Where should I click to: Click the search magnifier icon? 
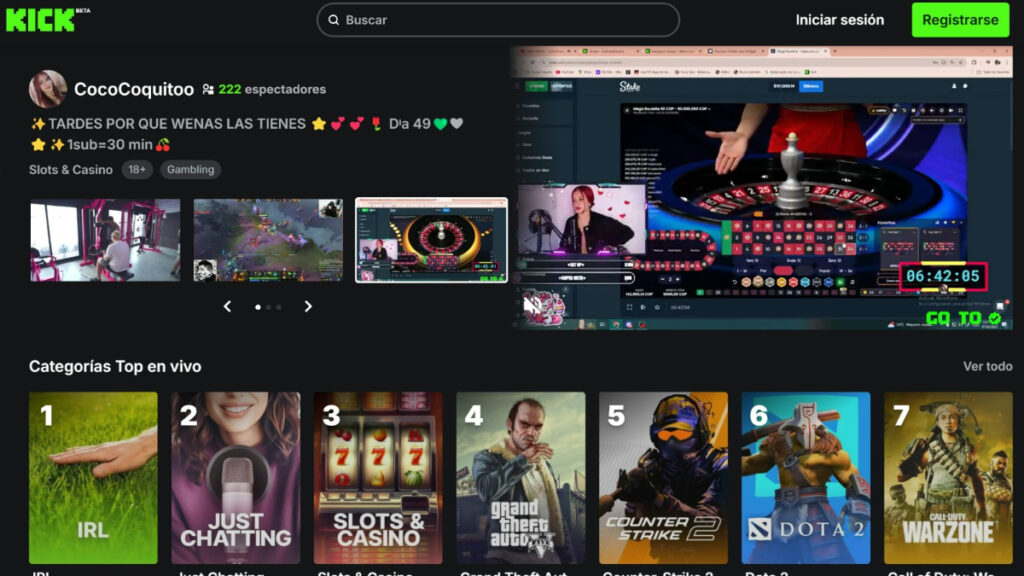click(x=334, y=20)
